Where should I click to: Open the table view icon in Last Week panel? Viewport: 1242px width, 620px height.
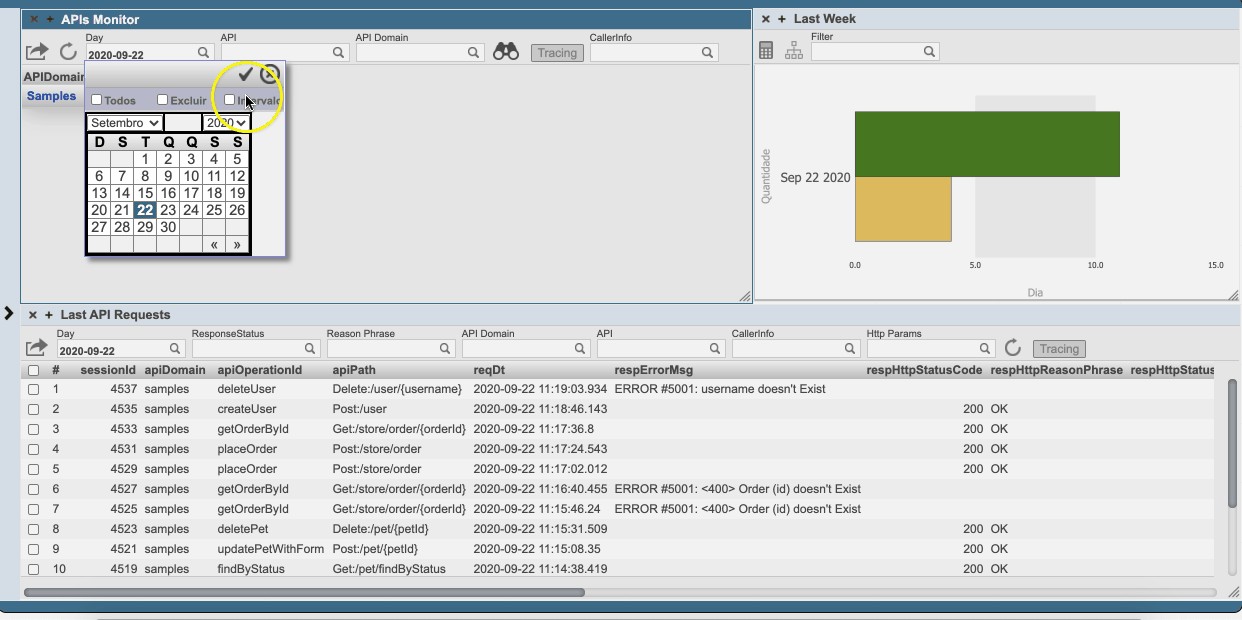766,51
